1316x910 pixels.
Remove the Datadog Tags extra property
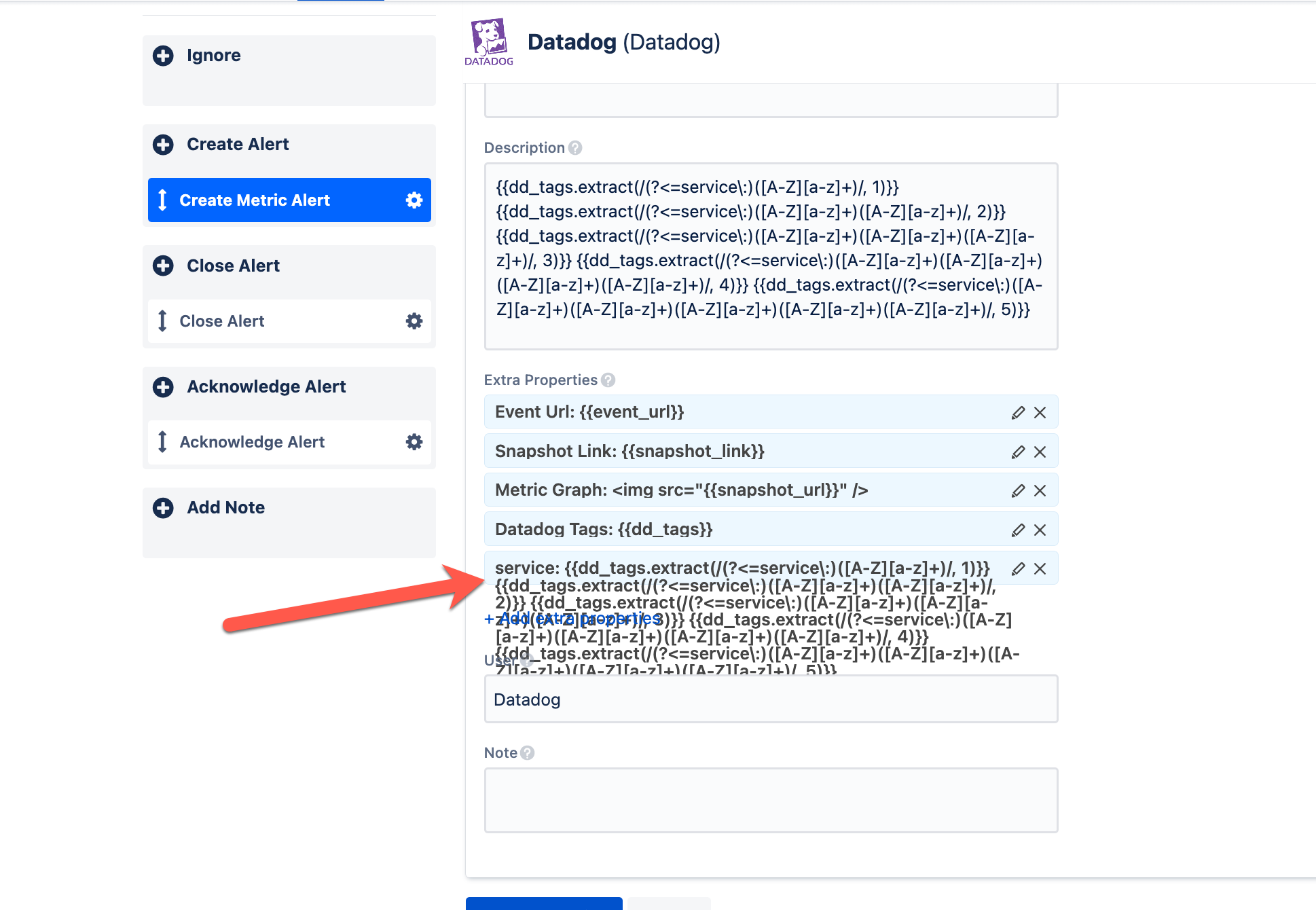(x=1040, y=529)
